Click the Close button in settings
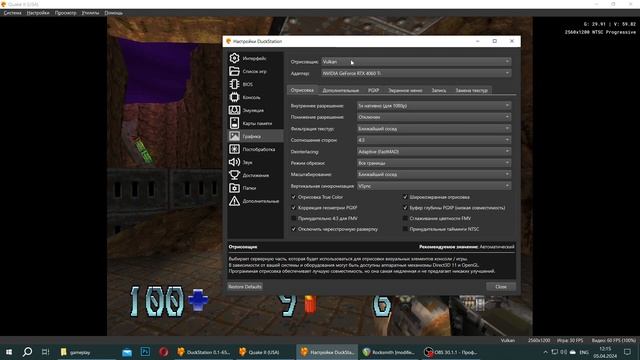Viewport: 640px width, 360px height. (501, 287)
